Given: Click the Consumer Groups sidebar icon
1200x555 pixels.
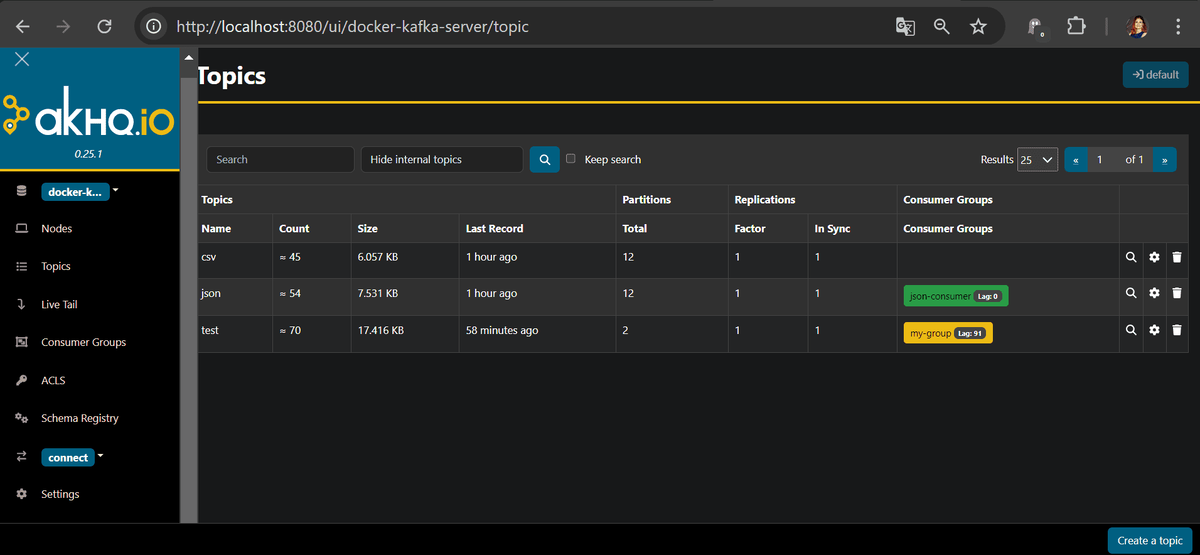Looking at the screenshot, I should pos(22,343).
